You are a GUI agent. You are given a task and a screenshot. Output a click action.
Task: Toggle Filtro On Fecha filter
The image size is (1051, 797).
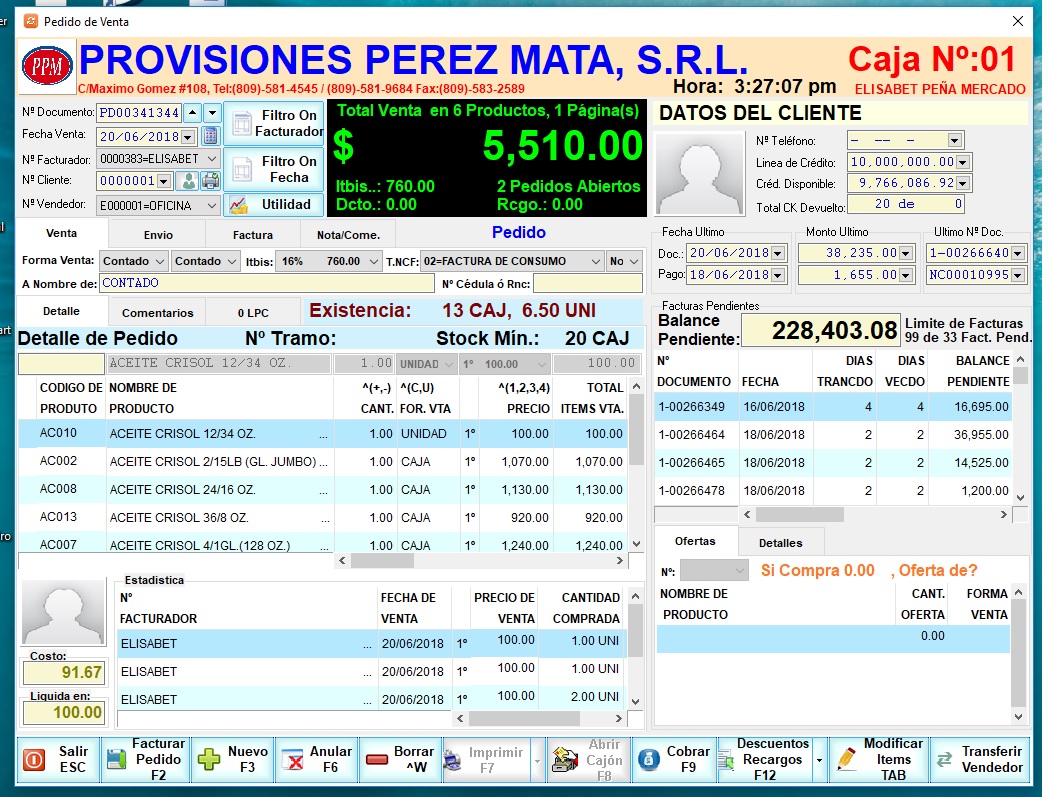tap(273, 169)
